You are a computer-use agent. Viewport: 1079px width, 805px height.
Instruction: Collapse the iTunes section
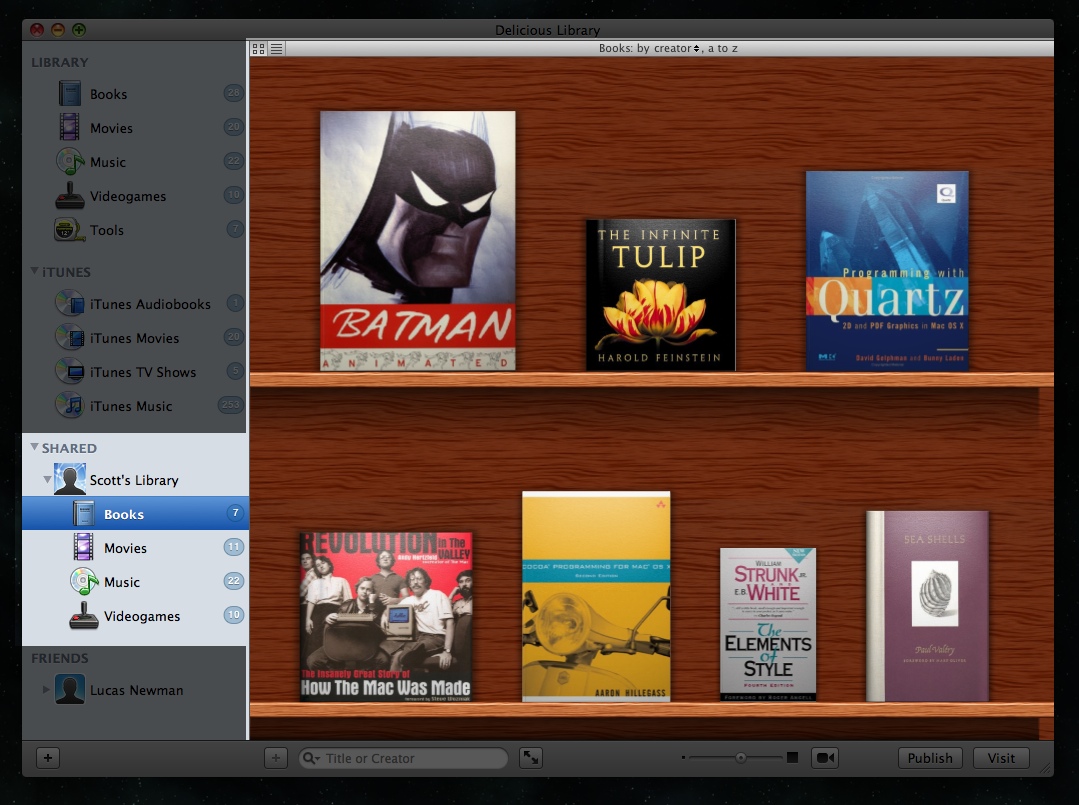click(x=34, y=271)
